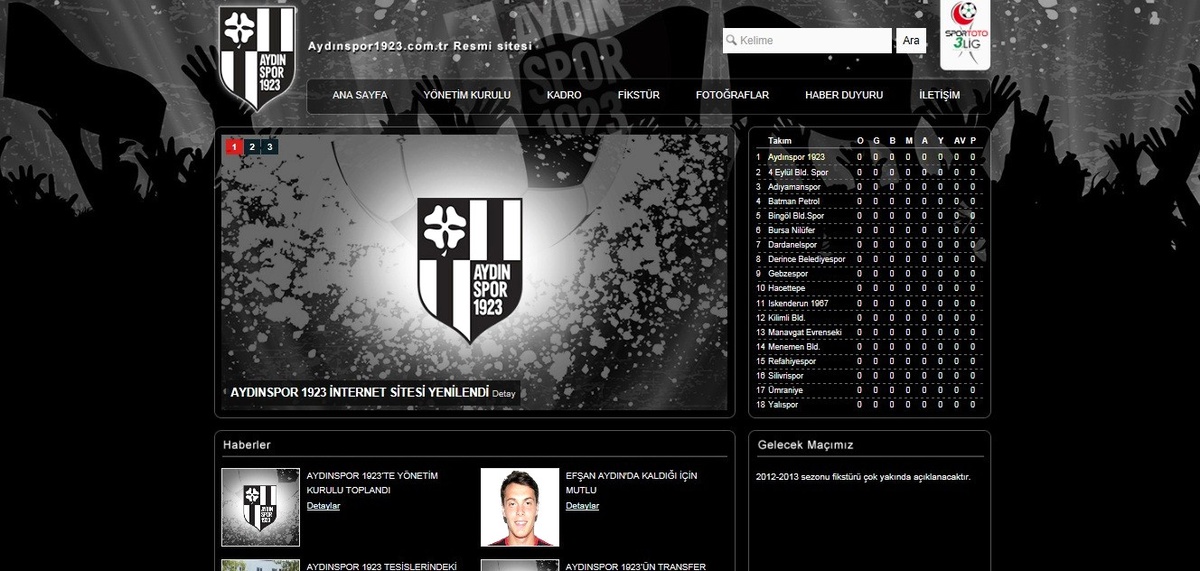The image size is (1200, 571).
Task: Select Batman Petrol in the league table
Action: click(x=868, y=201)
